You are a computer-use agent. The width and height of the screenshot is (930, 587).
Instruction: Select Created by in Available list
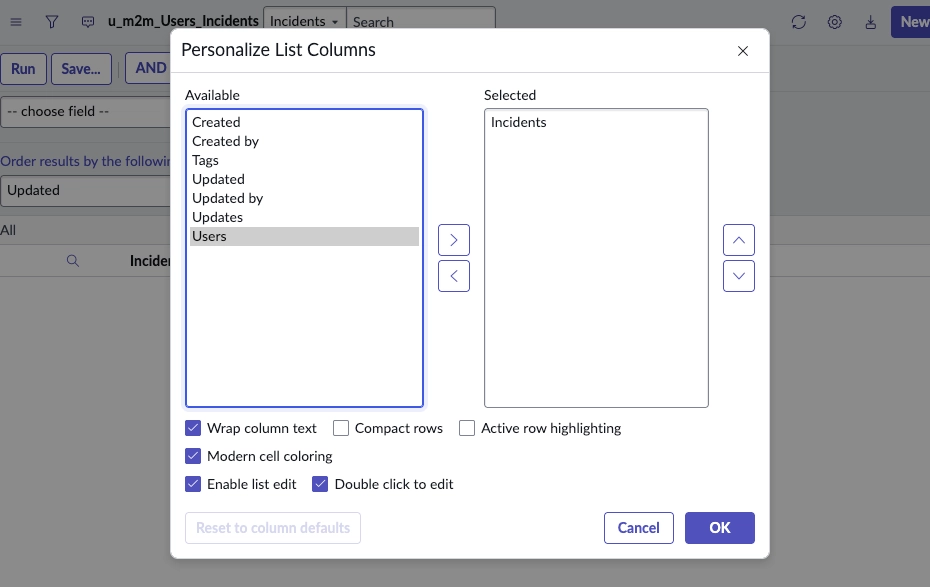(x=226, y=141)
